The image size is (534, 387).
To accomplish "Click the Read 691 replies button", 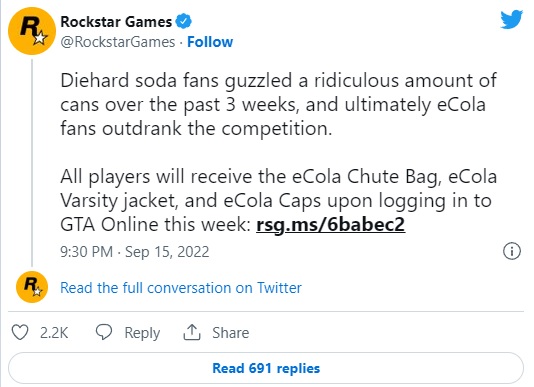I will (266, 368).
